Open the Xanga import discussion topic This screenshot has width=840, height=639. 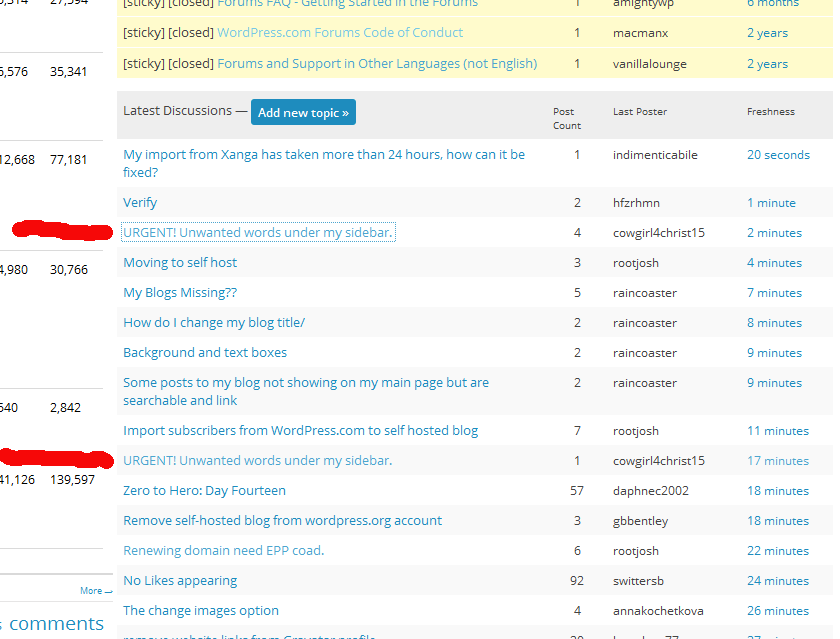point(323,155)
